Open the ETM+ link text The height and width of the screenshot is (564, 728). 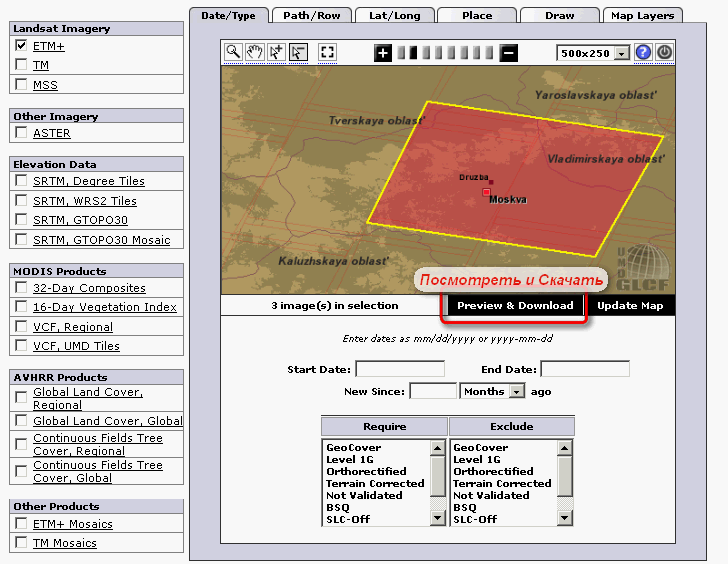coord(49,46)
